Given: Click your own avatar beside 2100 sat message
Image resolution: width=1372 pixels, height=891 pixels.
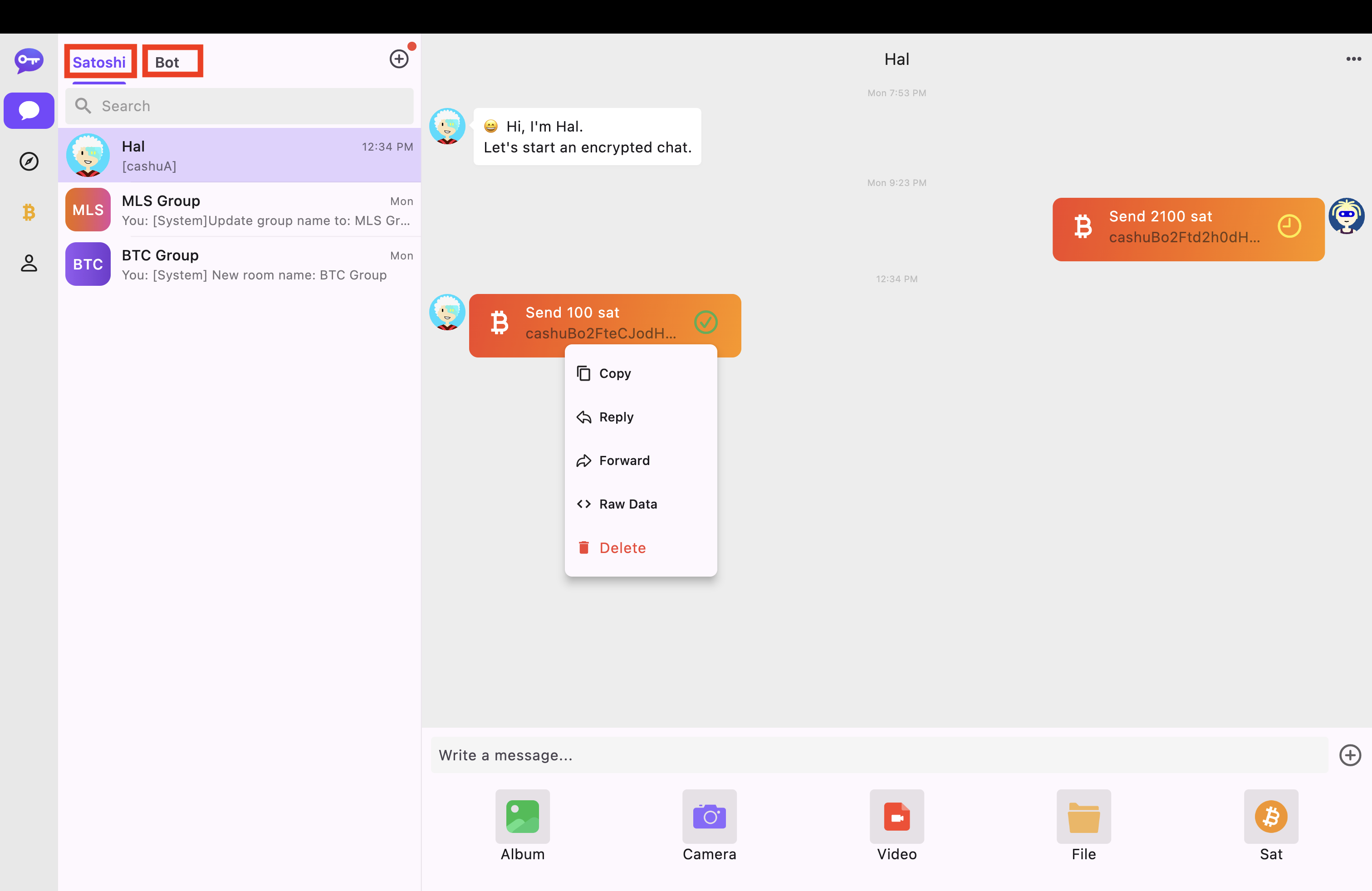Looking at the screenshot, I should [x=1347, y=216].
